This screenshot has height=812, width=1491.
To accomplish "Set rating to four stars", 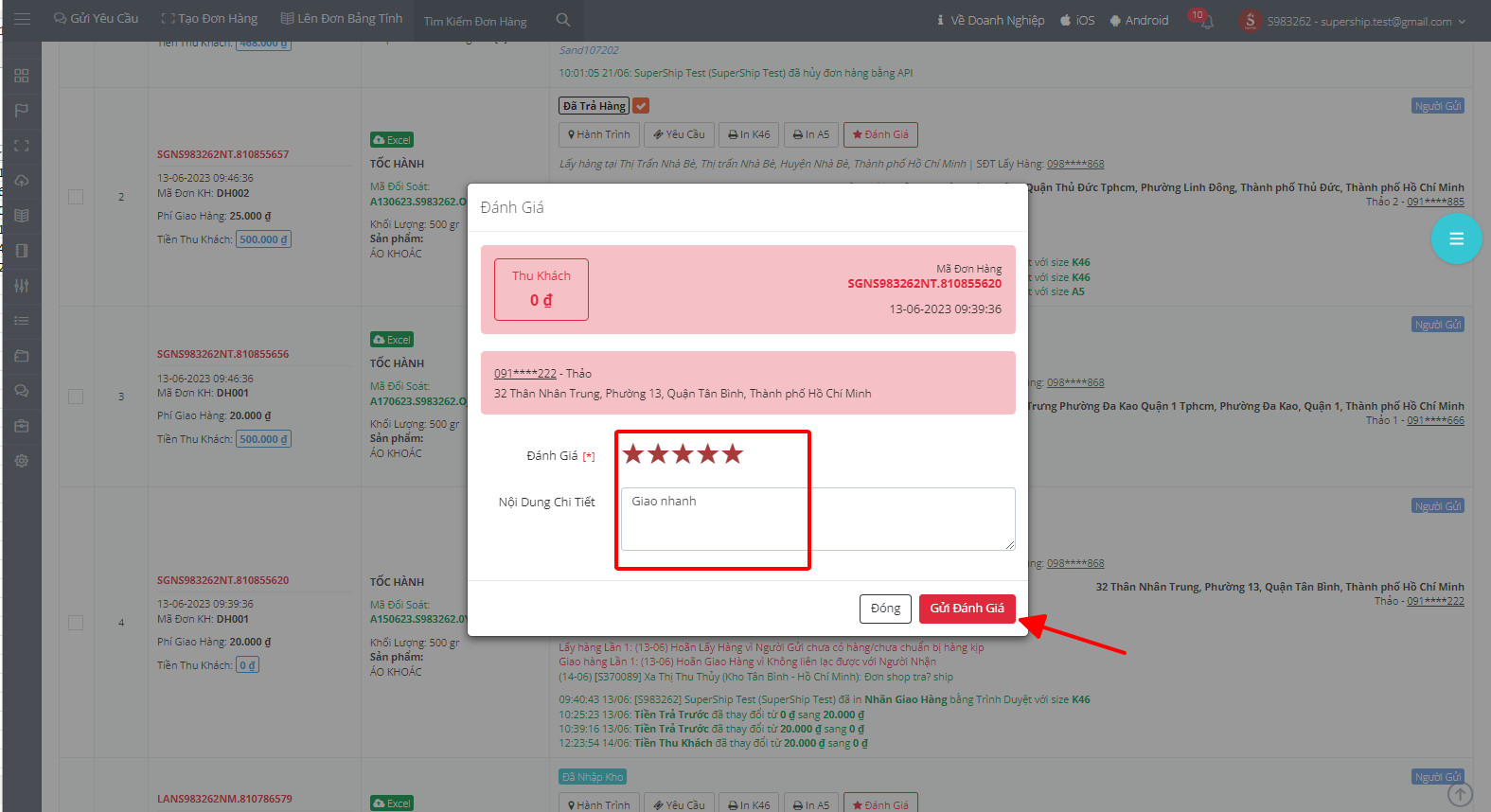I will click(x=707, y=454).
